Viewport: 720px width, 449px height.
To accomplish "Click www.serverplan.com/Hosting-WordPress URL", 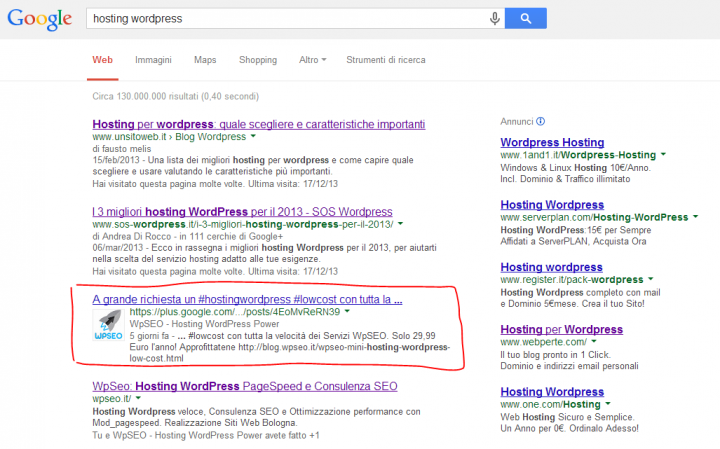I will tap(594, 217).
